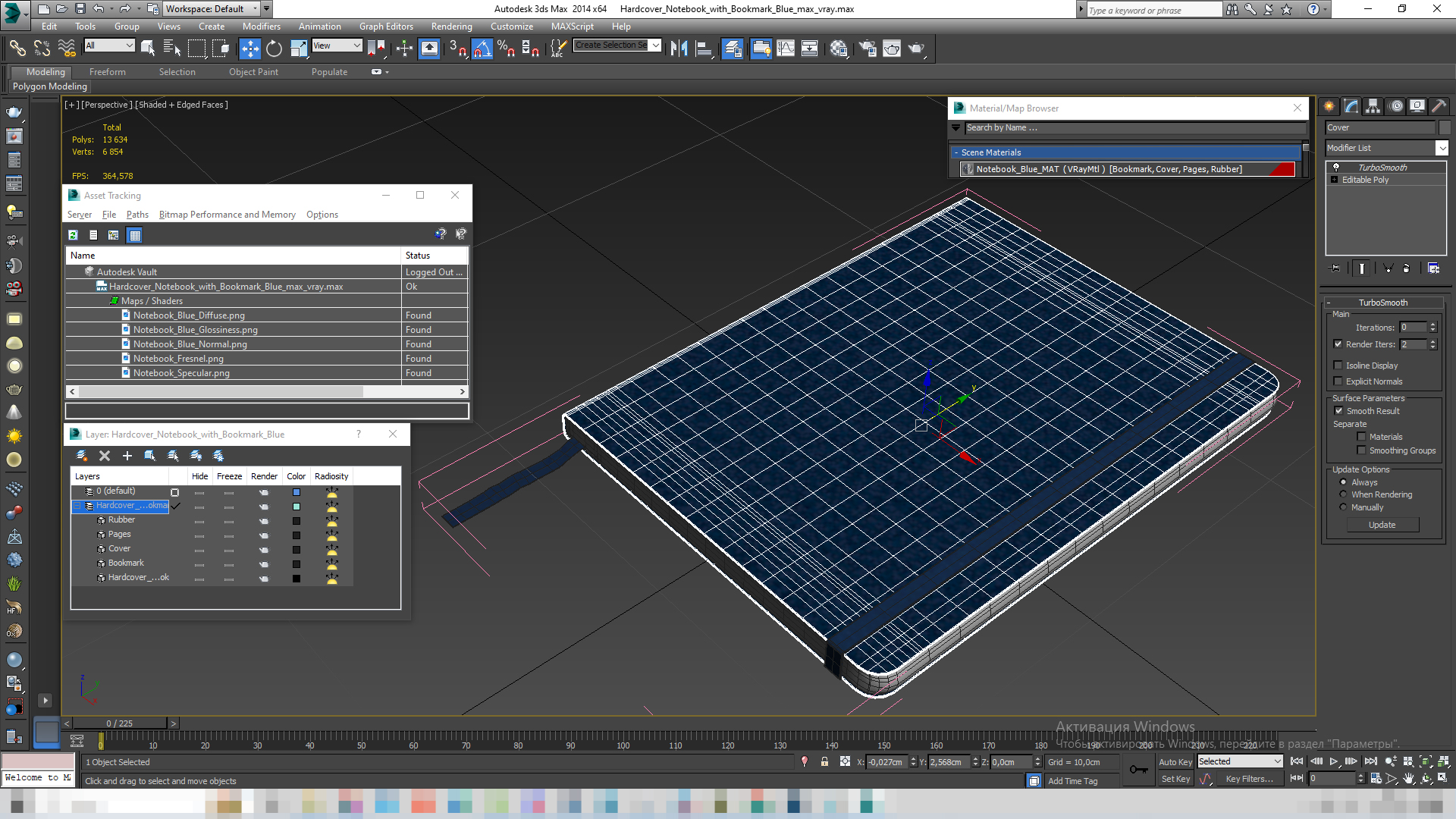Click the Auto Key button
Screen dimensions: 1456x819
(1175, 762)
